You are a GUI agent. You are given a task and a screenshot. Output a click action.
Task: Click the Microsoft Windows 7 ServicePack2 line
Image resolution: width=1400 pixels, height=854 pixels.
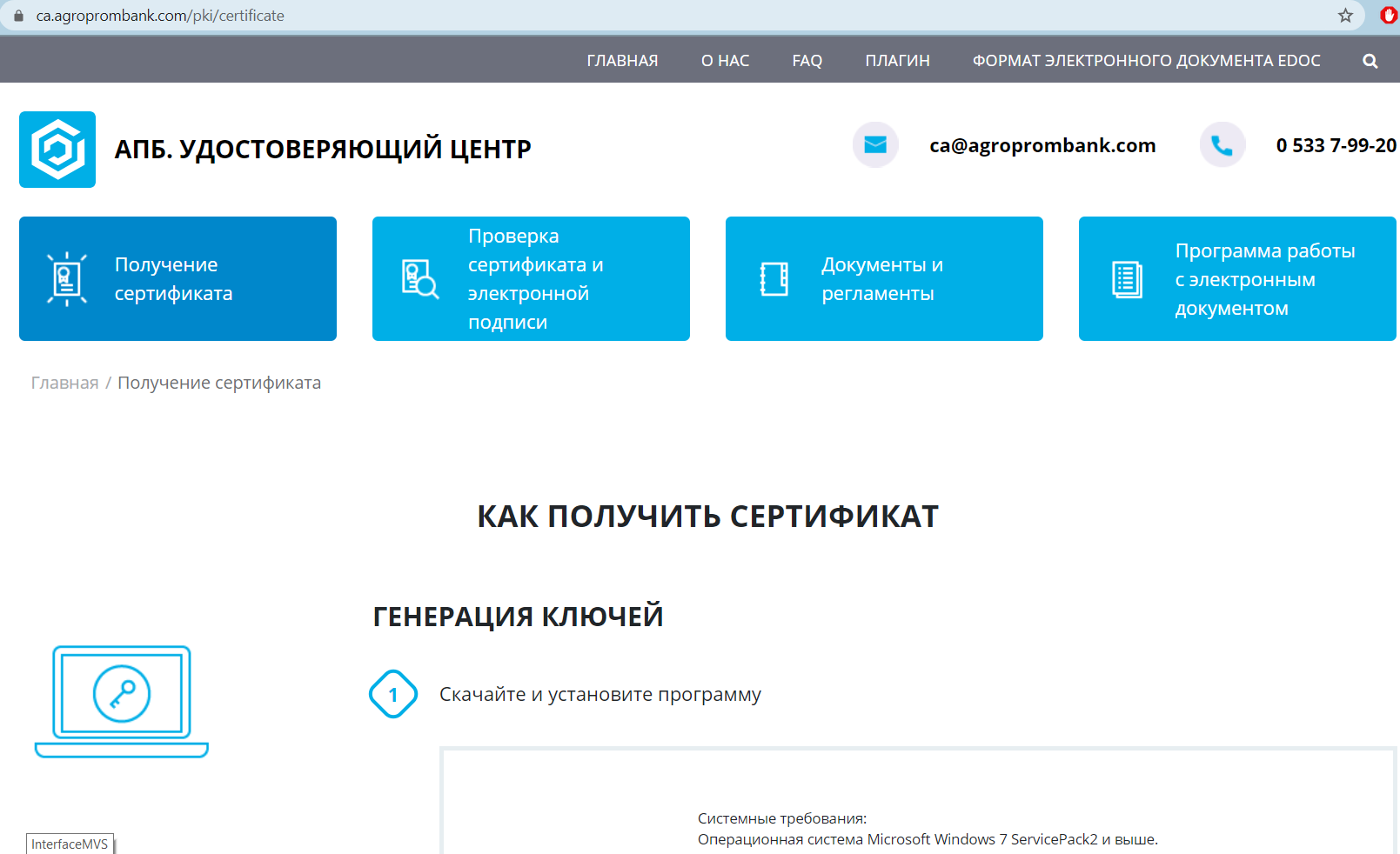(x=928, y=839)
